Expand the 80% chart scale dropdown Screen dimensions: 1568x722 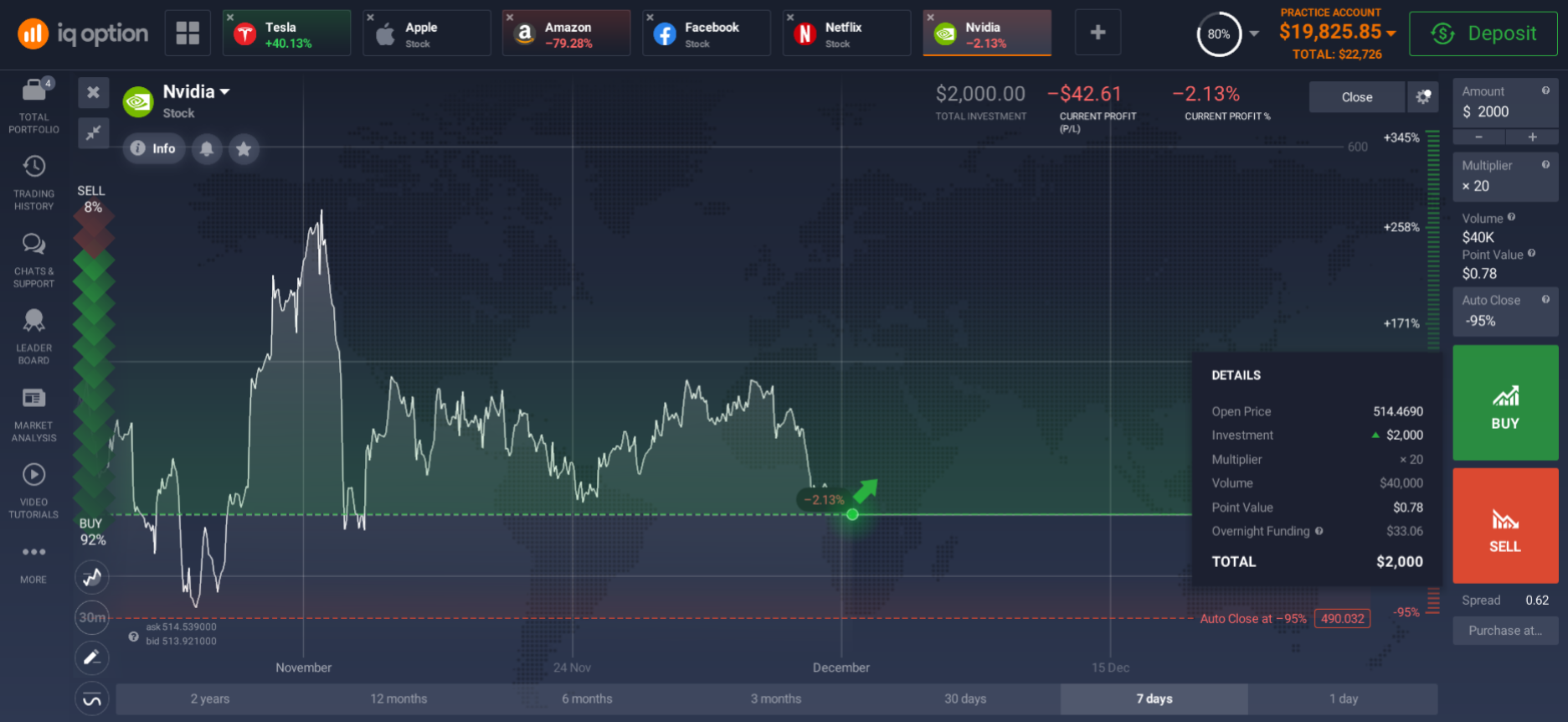pyautogui.click(x=1254, y=34)
